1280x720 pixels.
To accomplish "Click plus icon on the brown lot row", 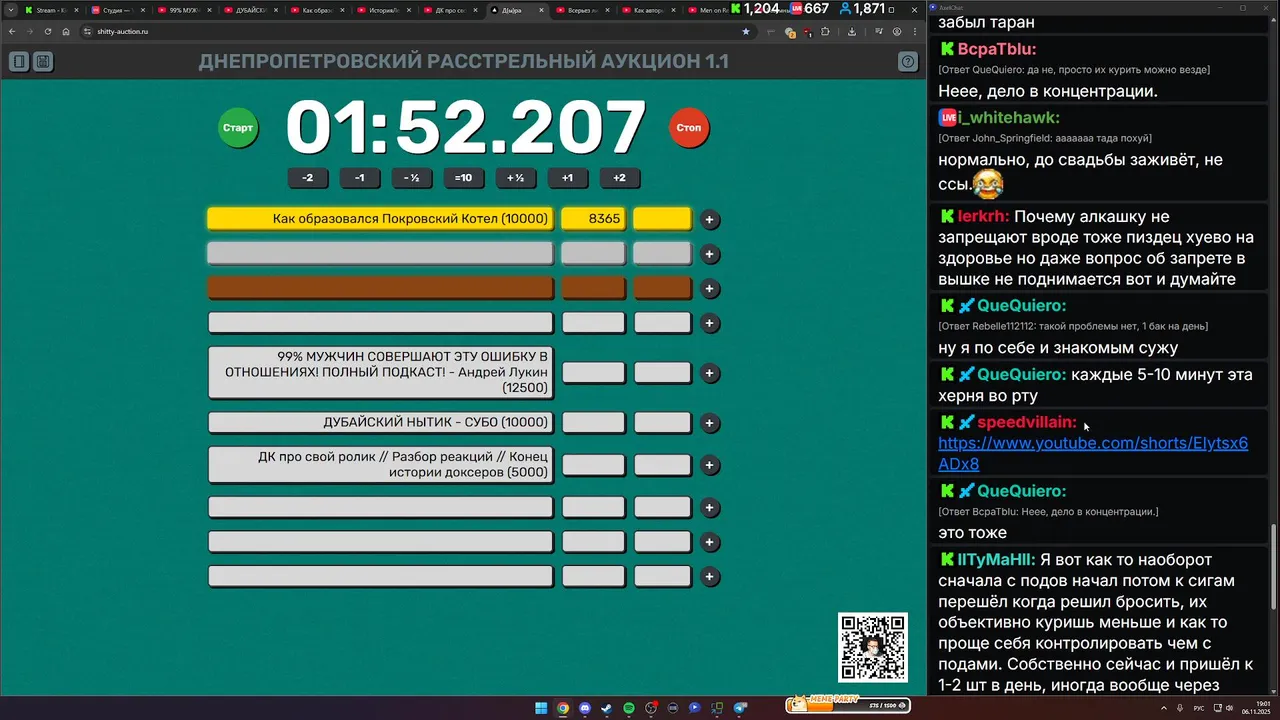I will click(x=710, y=289).
